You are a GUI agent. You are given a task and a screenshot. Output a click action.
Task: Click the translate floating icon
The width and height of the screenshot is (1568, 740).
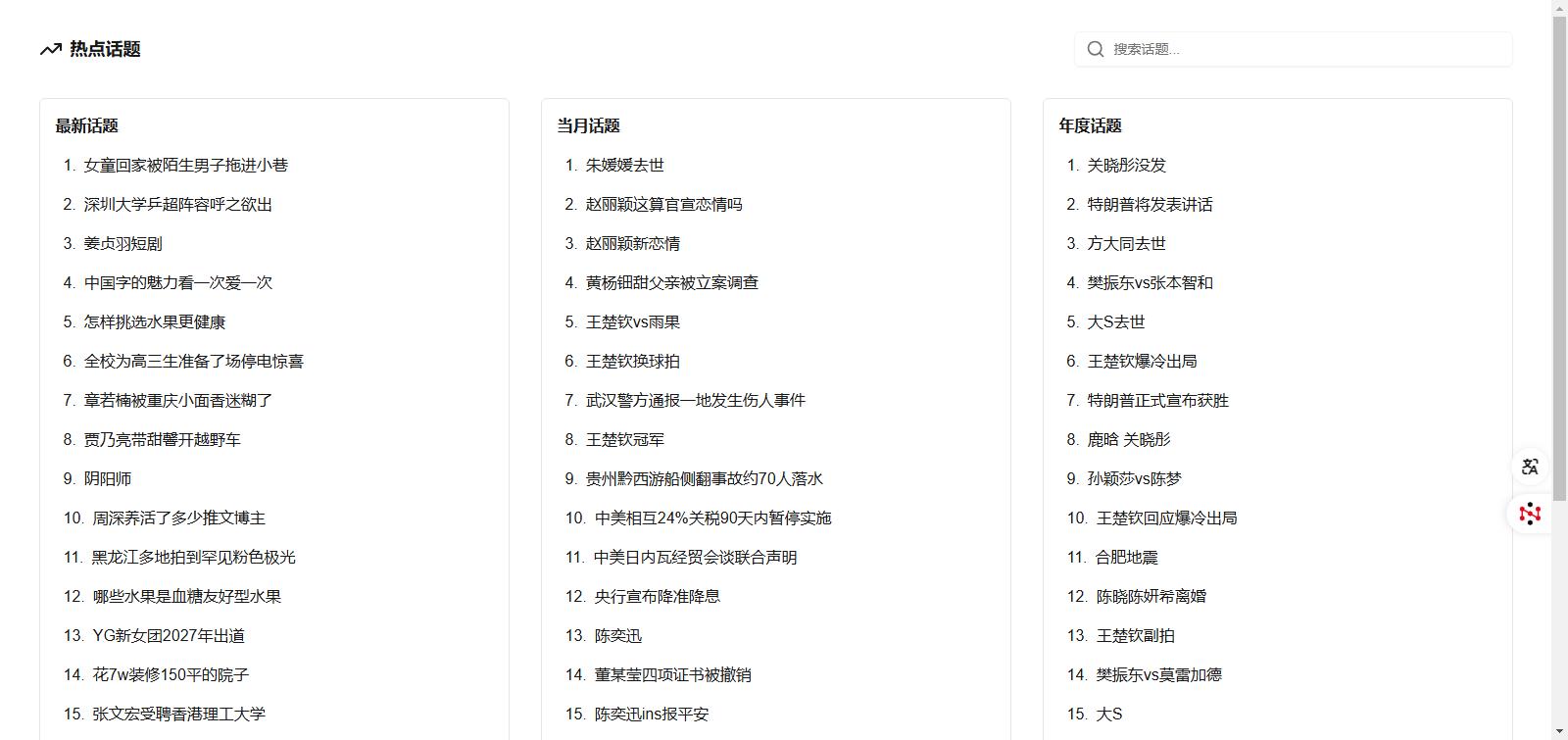click(x=1530, y=467)
